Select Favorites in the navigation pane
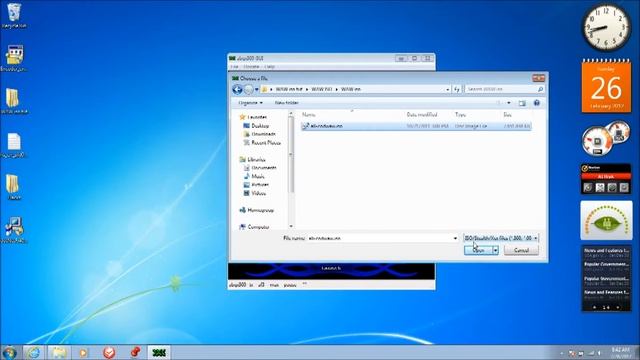This screenshot has height=360, width=640. (253, 117)
